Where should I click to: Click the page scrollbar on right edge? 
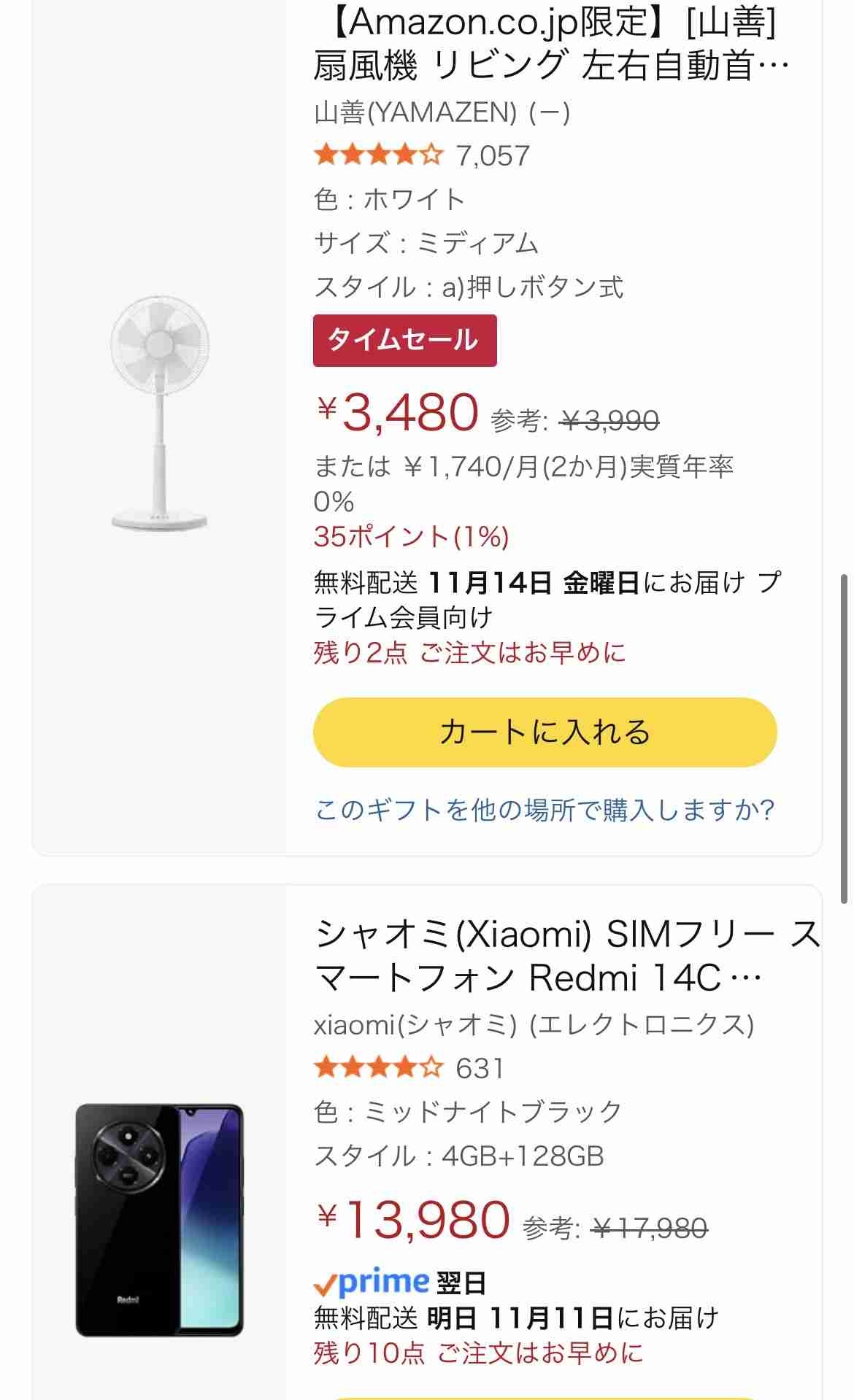(845, 737)
